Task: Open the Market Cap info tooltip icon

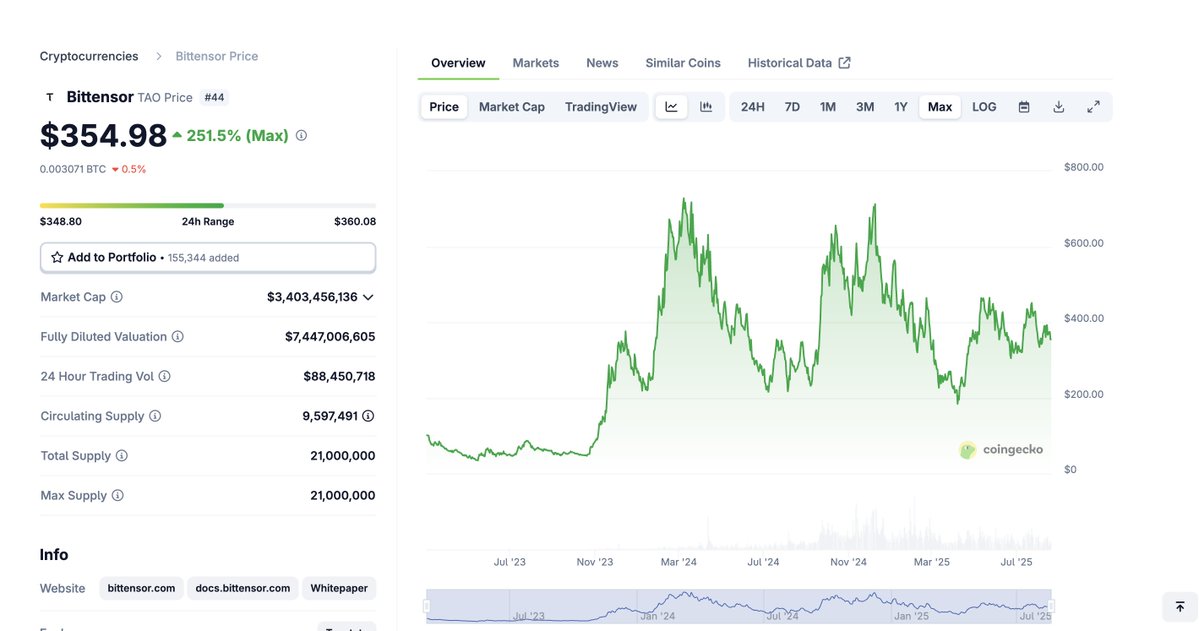Action: 116,297
